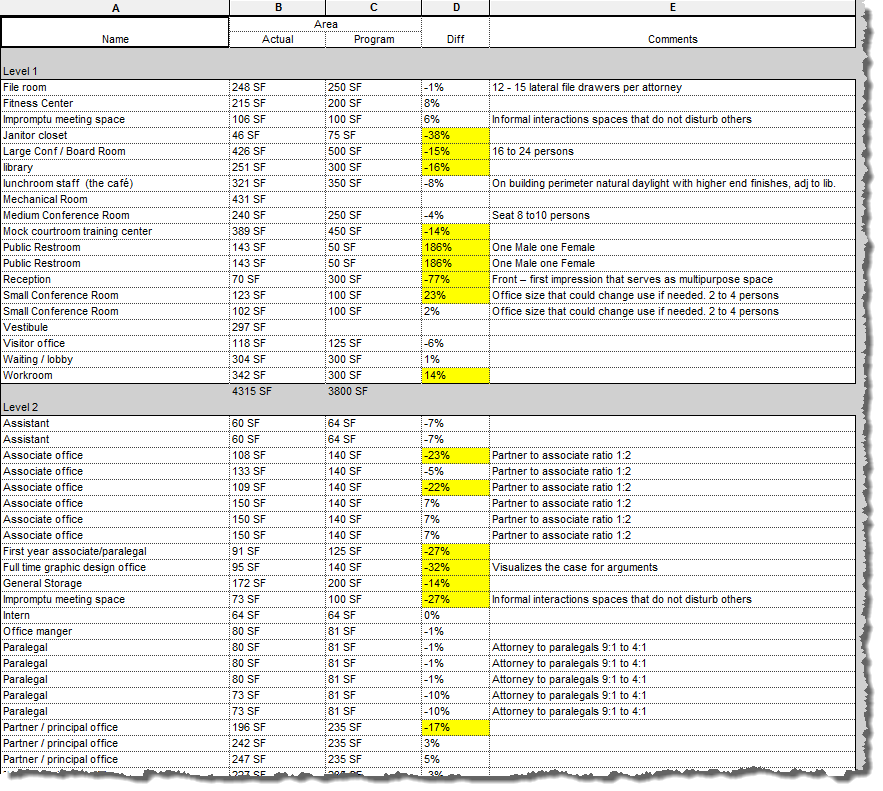Image resolution: width=883 pixels, height=791 pixels.
Task: Select the Level 1 section row
Action: coord(115,71)
